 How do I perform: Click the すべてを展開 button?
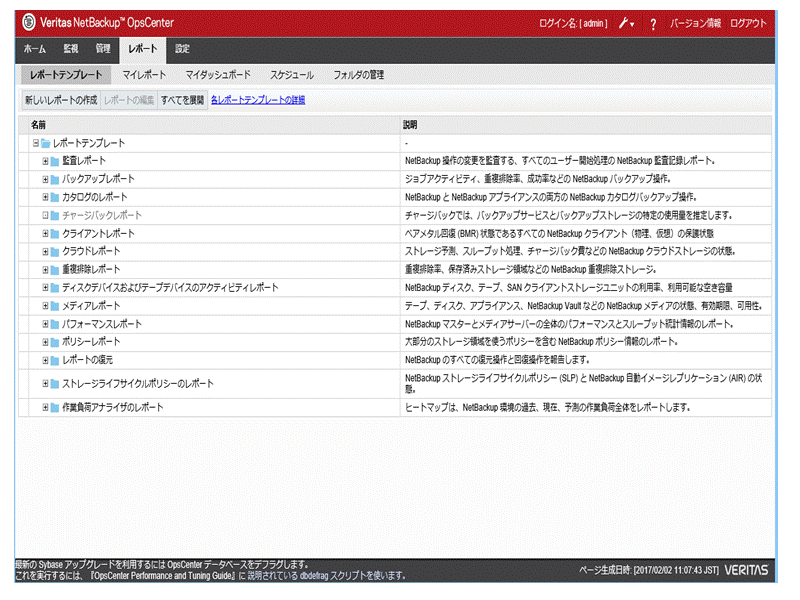(182, 100)
